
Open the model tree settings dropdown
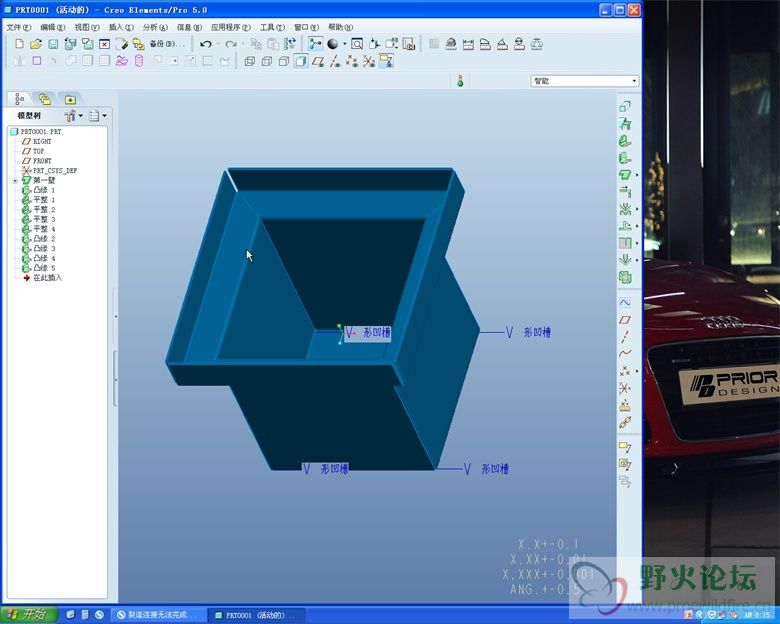98,115
